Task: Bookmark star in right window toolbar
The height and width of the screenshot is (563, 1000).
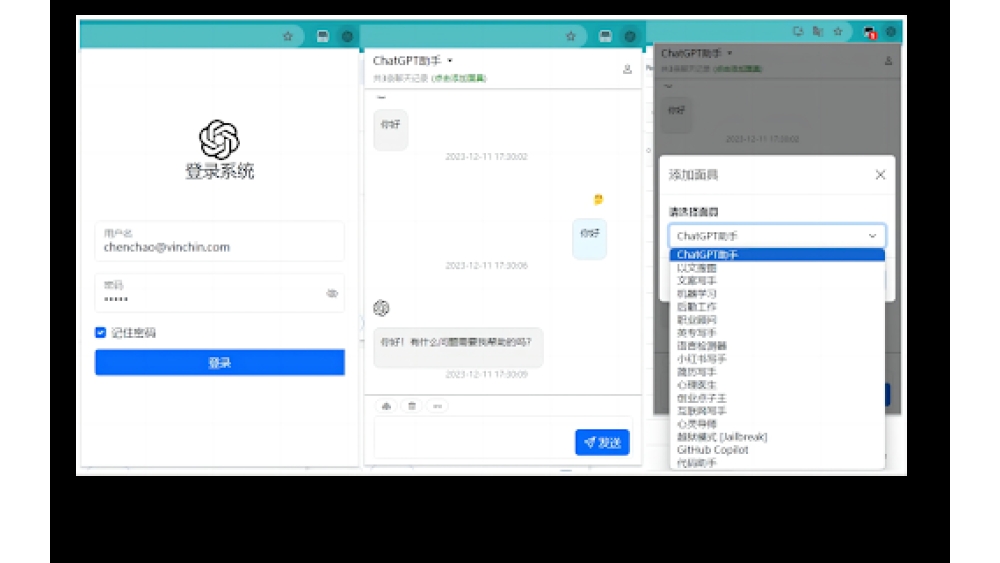Action: tap(838, 31)
